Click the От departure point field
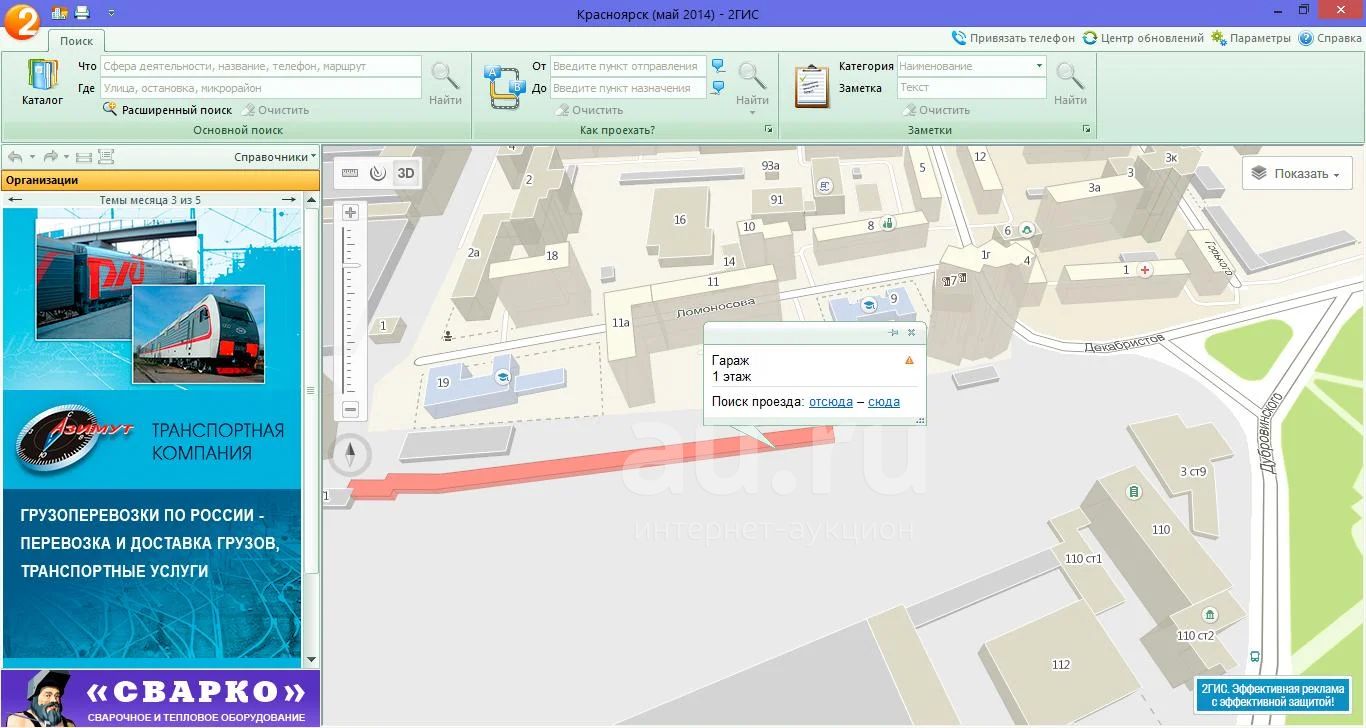 [628, 66]
